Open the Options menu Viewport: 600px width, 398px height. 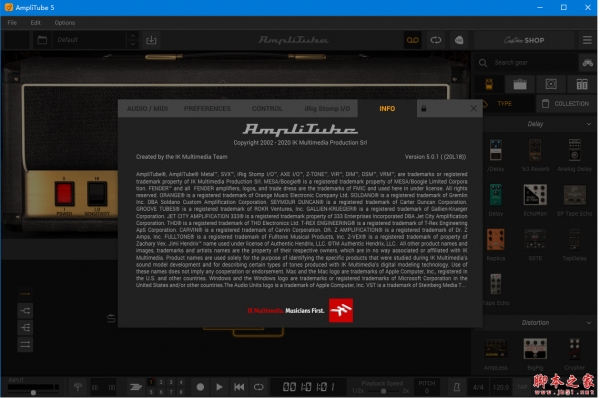pyautogui.click(x=65, y=23)
